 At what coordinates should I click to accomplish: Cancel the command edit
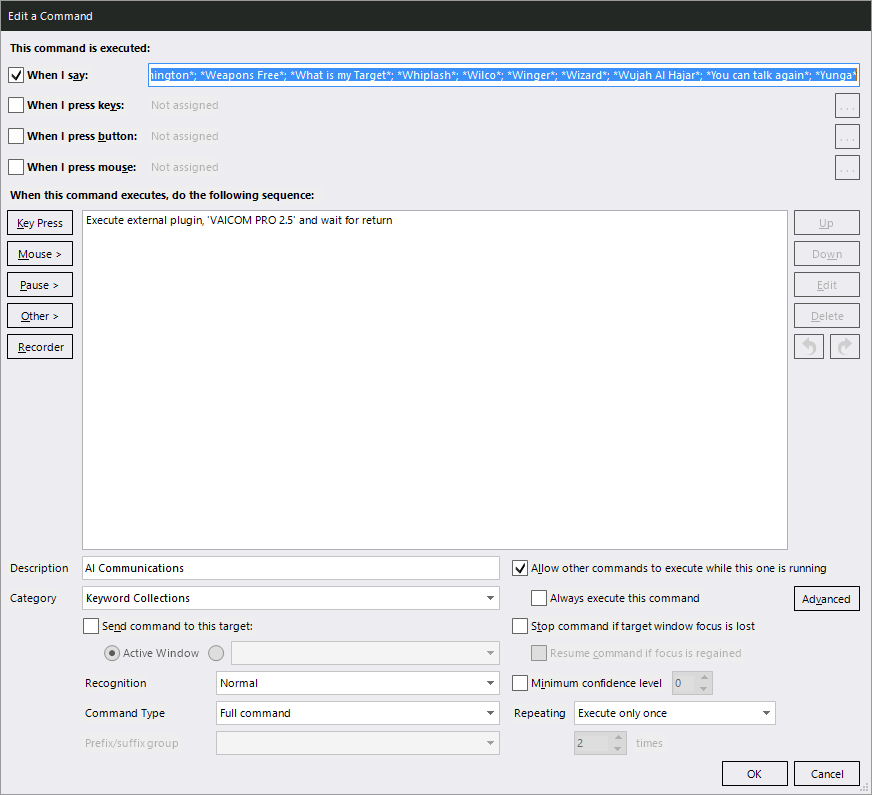coord(827,774)
